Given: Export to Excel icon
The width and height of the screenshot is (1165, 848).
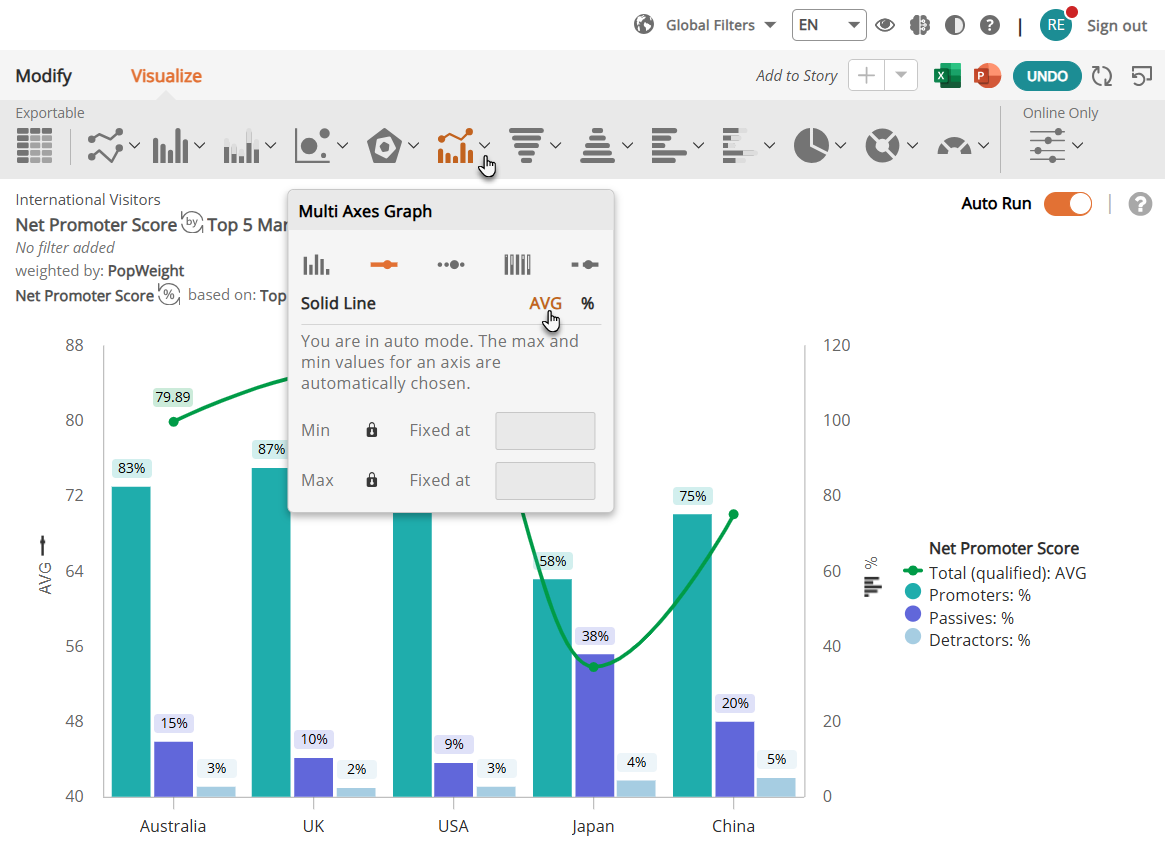Looking at the screenshot, I should (947, 76).
